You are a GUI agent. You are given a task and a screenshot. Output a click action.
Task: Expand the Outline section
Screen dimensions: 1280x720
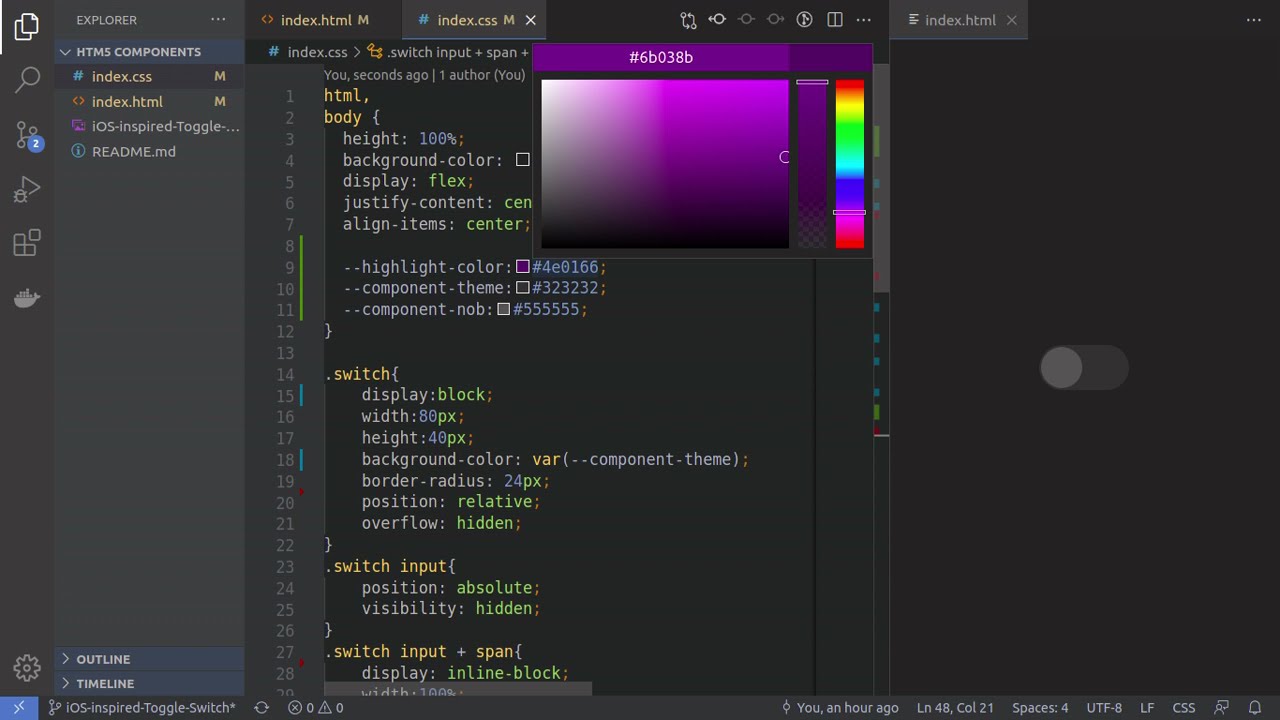[x=150, y=659]
